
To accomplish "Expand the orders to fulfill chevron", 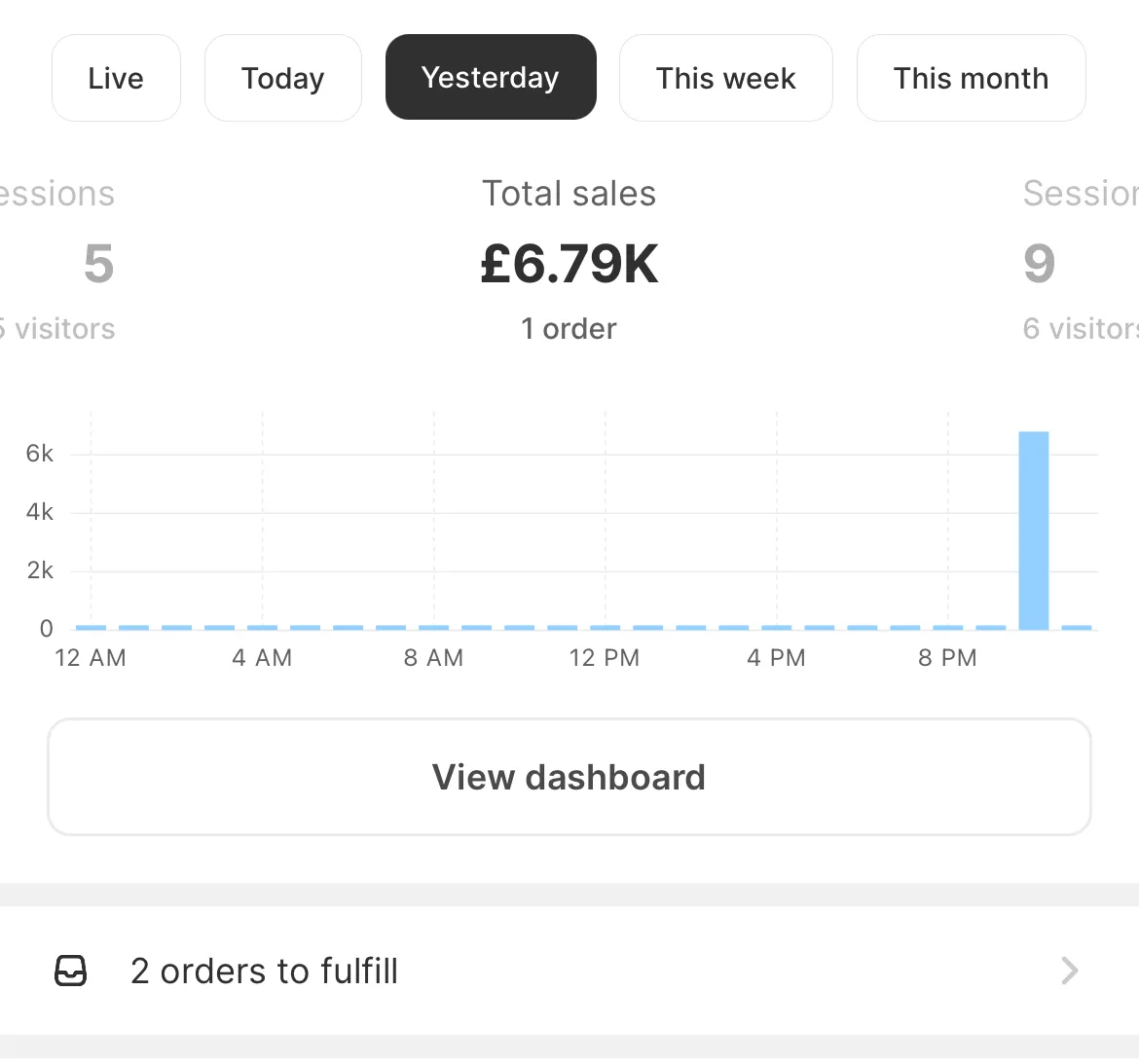I will (1069, 971).
